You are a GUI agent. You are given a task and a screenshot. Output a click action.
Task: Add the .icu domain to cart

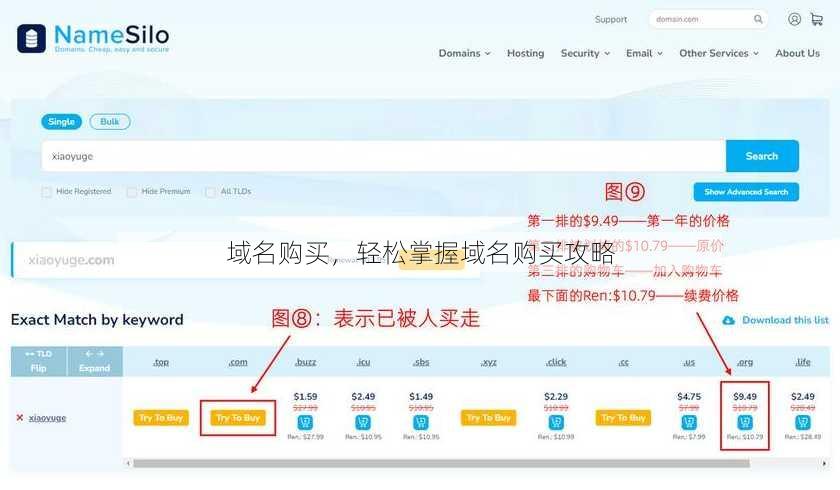(363, 423)
